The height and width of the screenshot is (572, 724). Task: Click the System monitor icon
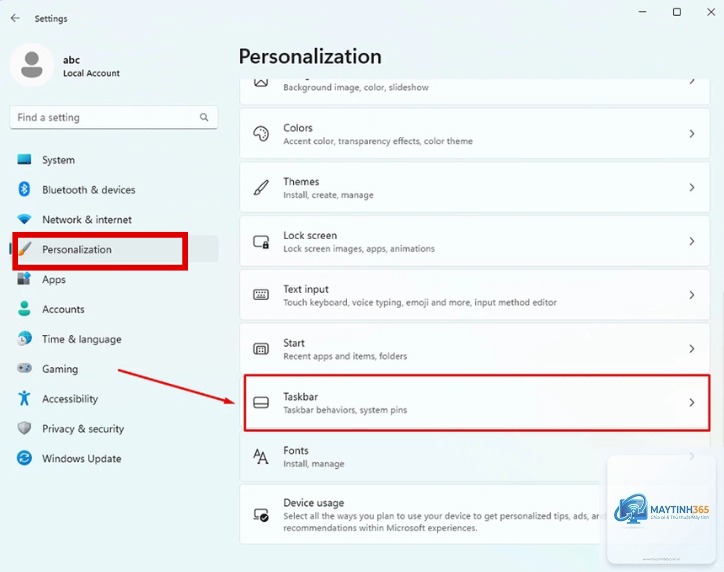24,159
